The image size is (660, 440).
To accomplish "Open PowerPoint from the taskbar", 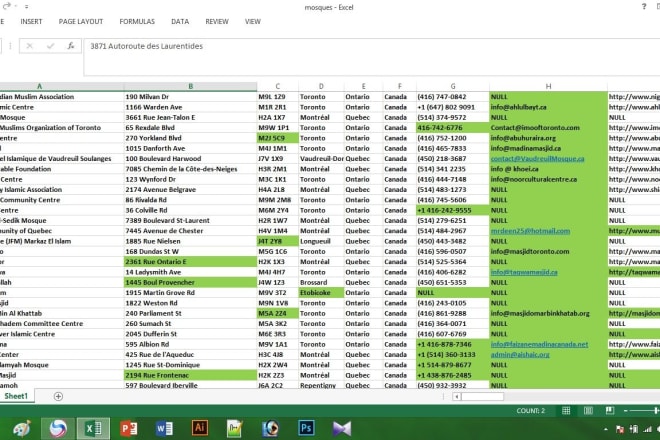I will pyautogui.click(x=129, y=429).
